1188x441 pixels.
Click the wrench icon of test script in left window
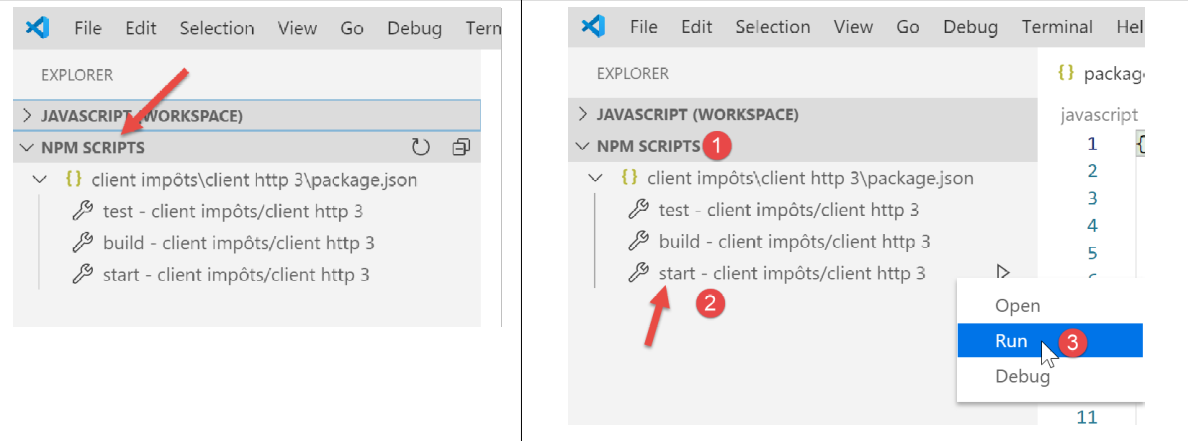(x=83, y=211)
